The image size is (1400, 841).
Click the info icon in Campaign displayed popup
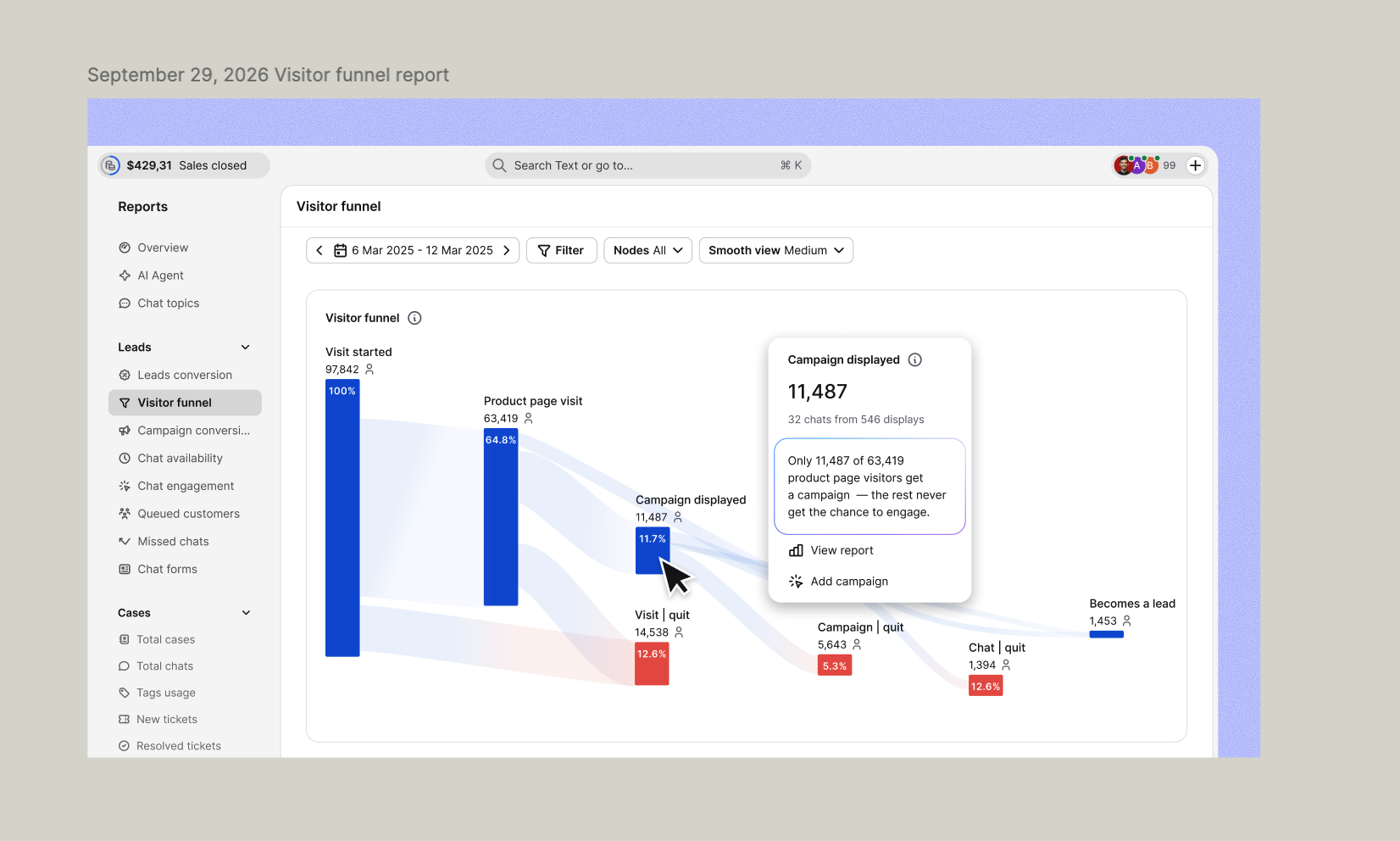(915, 359)
